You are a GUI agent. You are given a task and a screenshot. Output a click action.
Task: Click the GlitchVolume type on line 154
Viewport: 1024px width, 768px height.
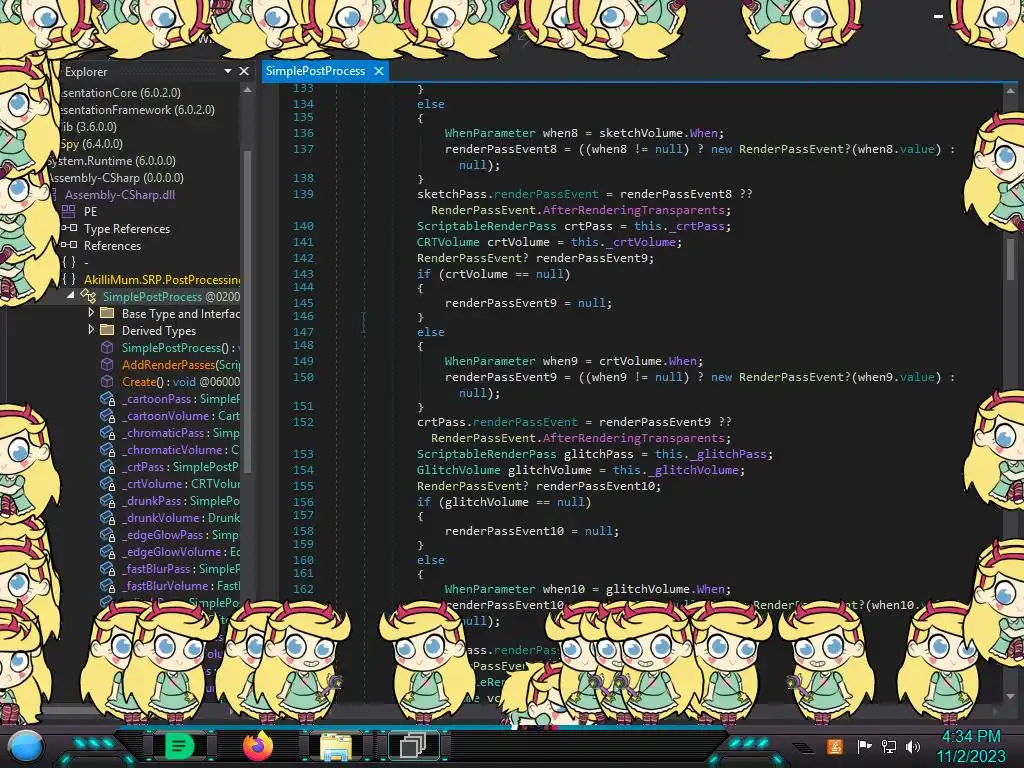pyautogui.click(x=458, y=470)
